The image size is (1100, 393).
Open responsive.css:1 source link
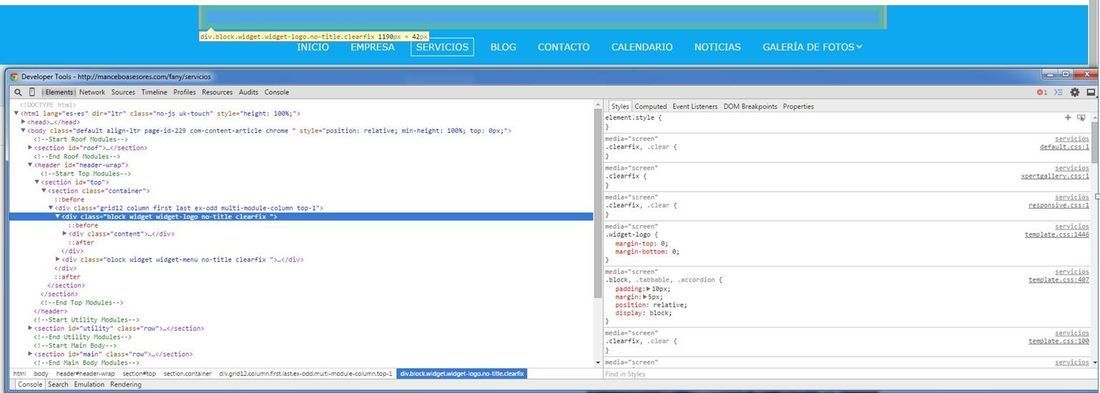point(1059,206)
